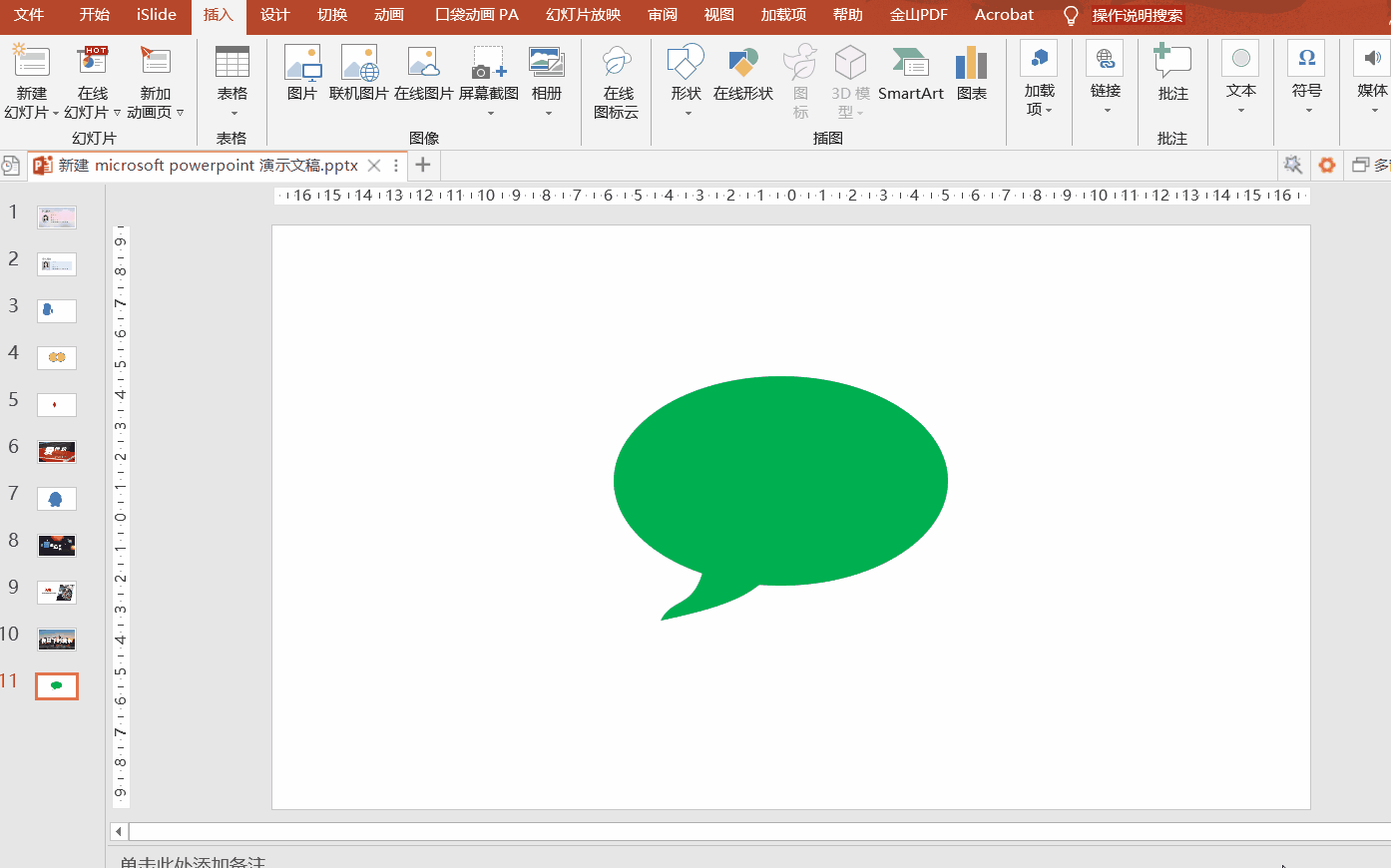Expand the Shapes (形状) dropdown arrow
Viewport: 1391px width, 868px height.
[x=688, y=114]
